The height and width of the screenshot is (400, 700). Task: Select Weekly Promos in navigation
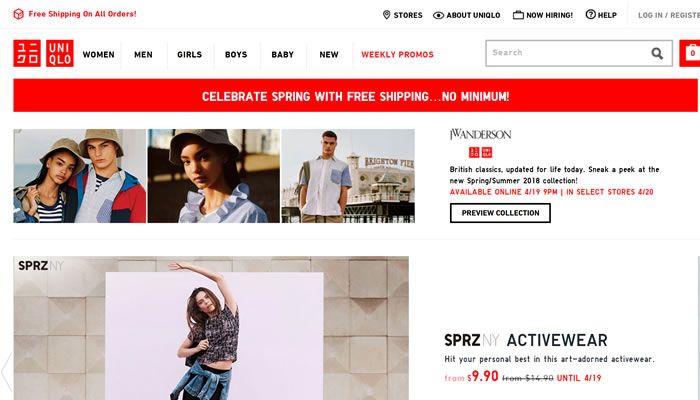pos(397,54)
